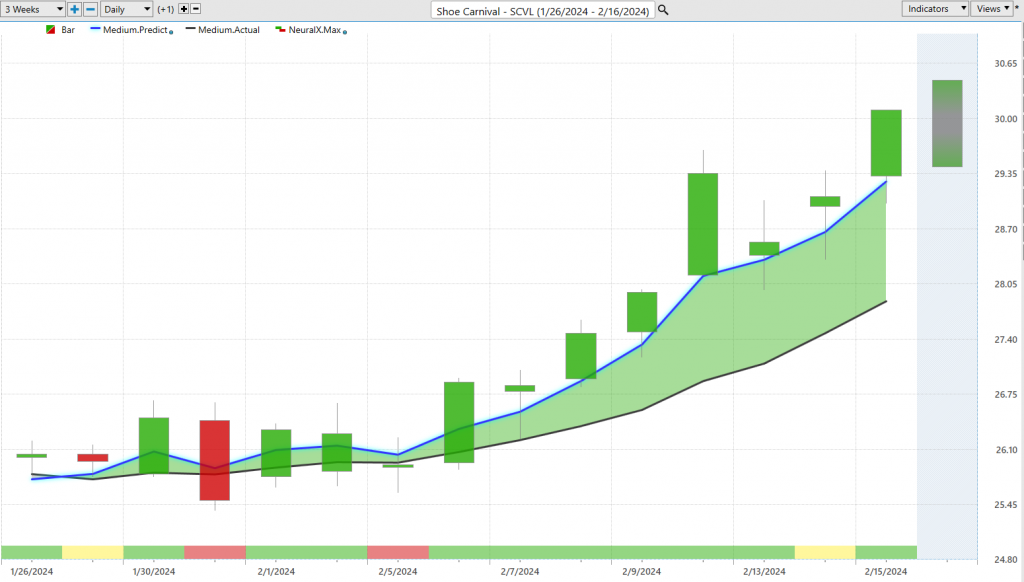This screenshot has height=582, width=1024.
Task: Click the black Medium.Actual line icon
Action: [191, 29]
